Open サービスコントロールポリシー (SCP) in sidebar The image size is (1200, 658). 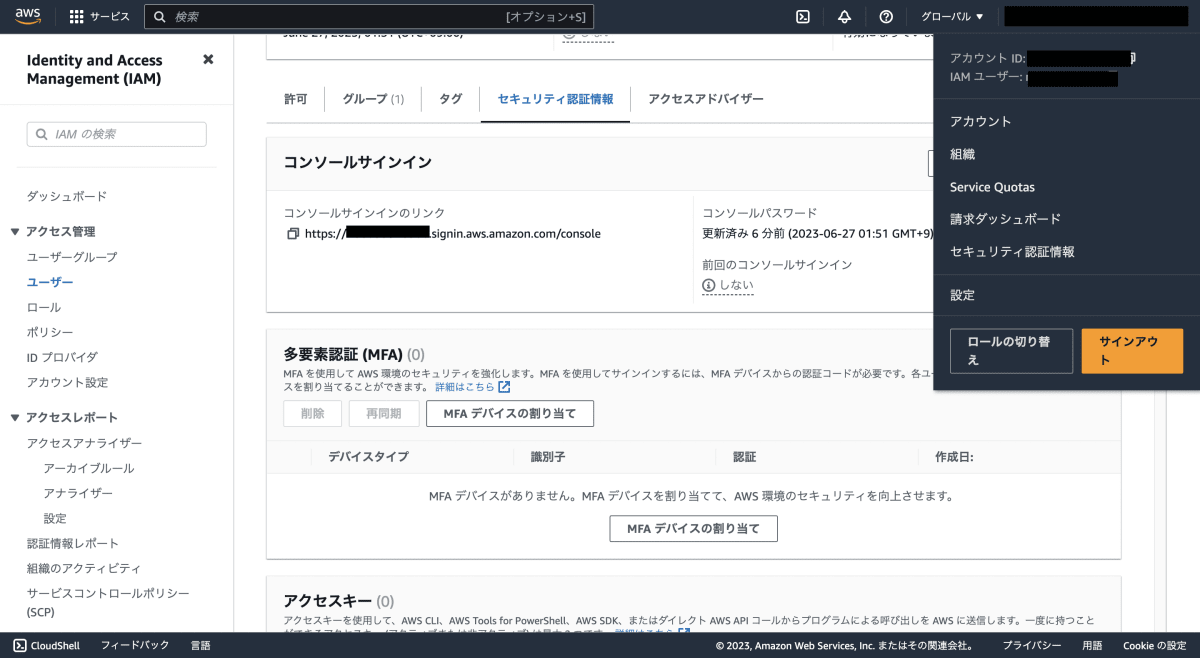(x=108, y=602)
